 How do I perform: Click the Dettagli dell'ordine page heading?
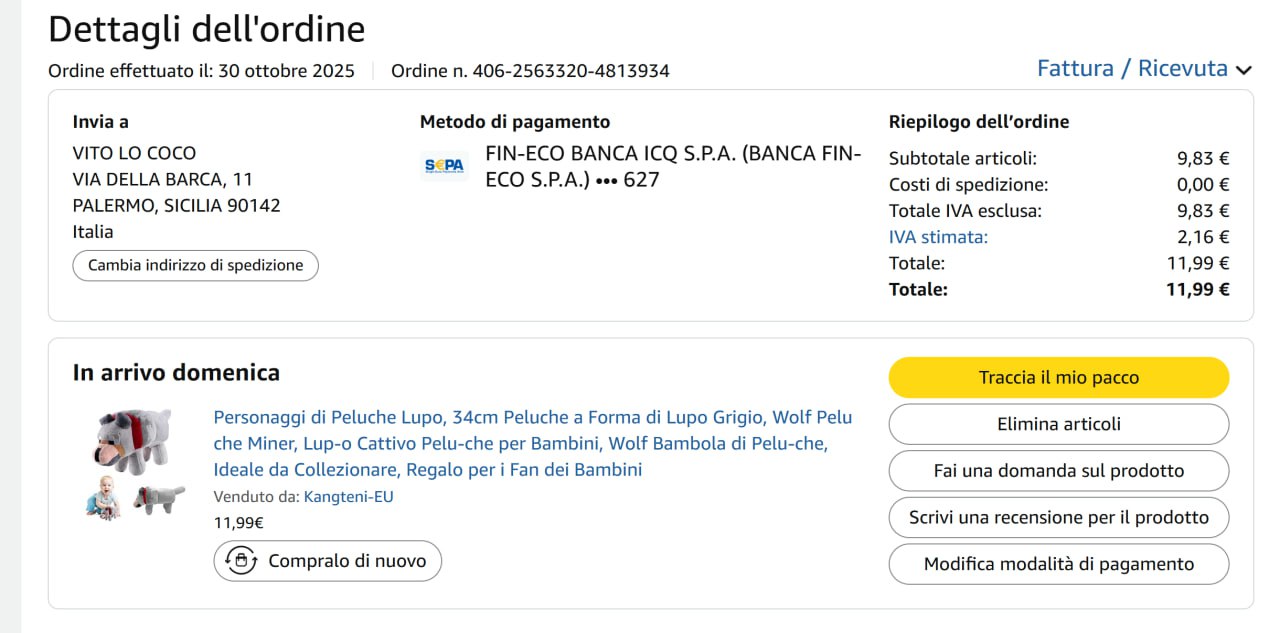pyautogui.click(x=206, y=29)
